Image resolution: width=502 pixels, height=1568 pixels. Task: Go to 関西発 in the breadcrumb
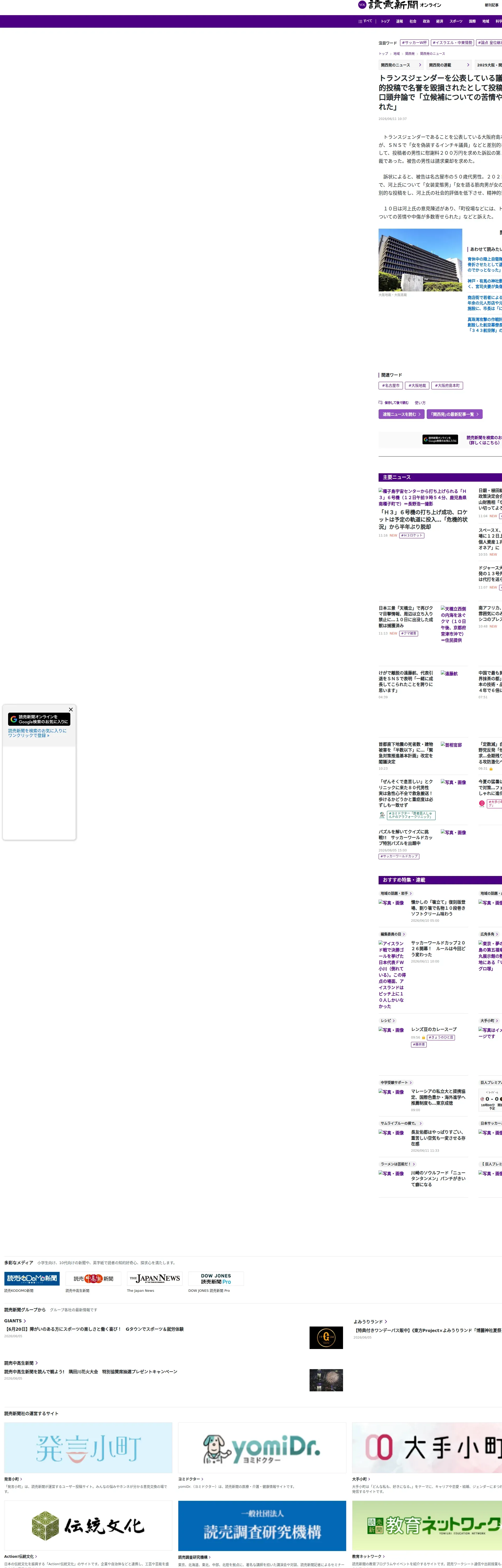tap(410, 54)
